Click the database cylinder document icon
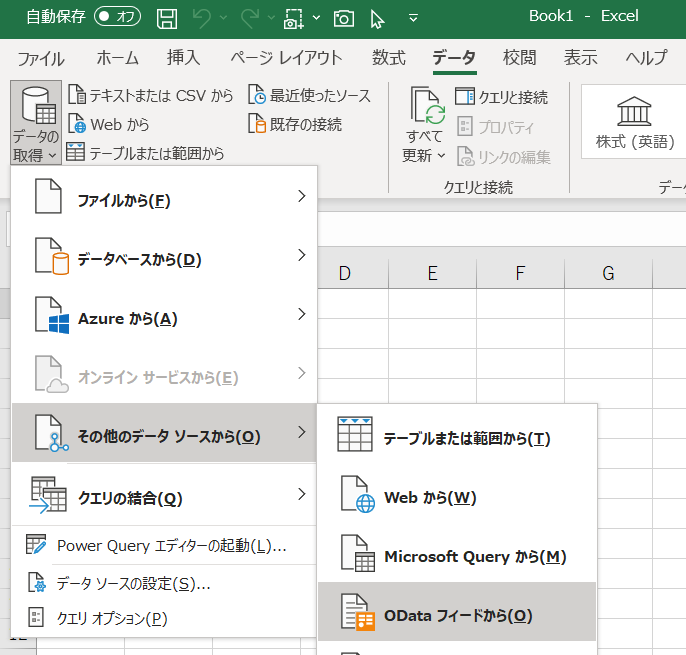This screenshot has height=655, width=686. point(52,256)
